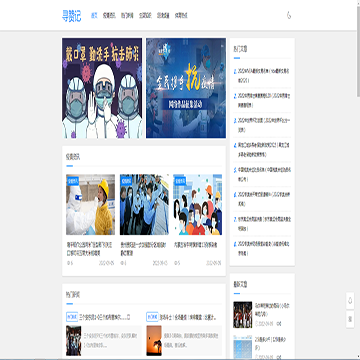
Task: Click the blue icon beside the last hot article
Action: click(x=235, y=244)
